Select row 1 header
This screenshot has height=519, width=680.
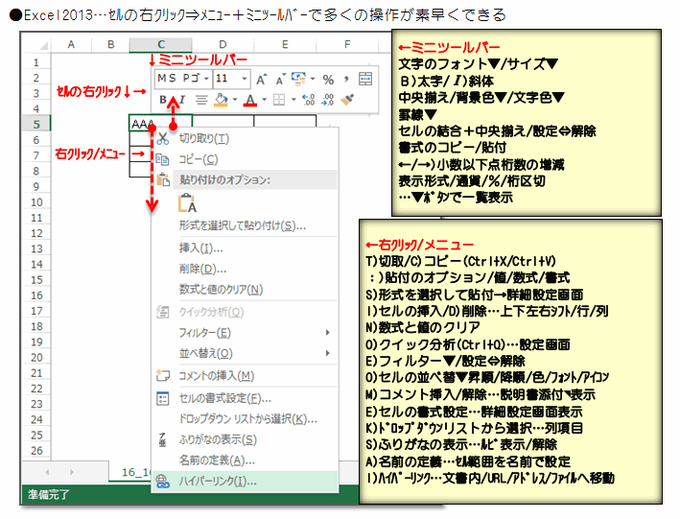point(36,62)
